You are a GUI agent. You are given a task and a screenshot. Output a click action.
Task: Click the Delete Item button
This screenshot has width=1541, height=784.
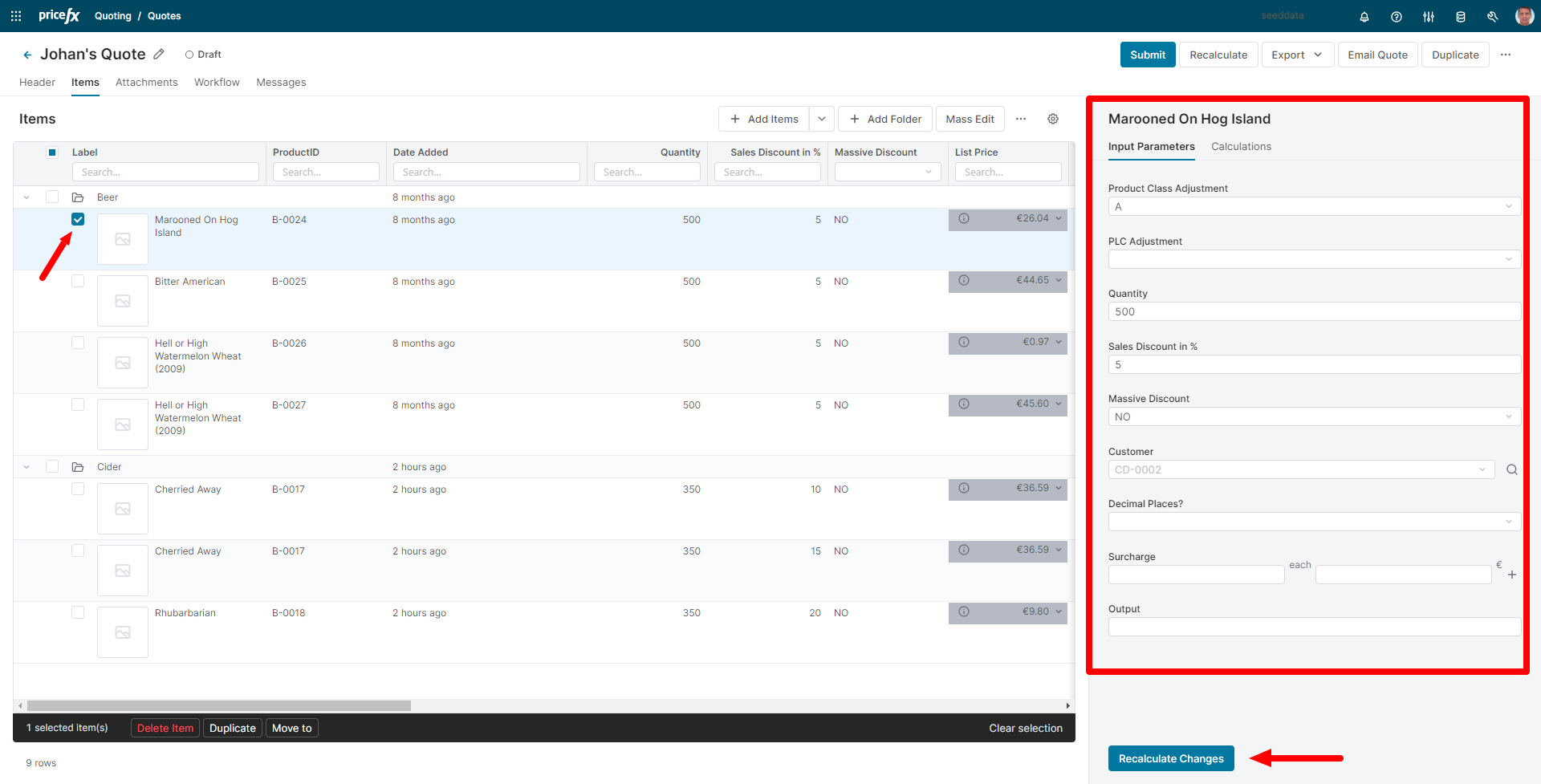165,728
